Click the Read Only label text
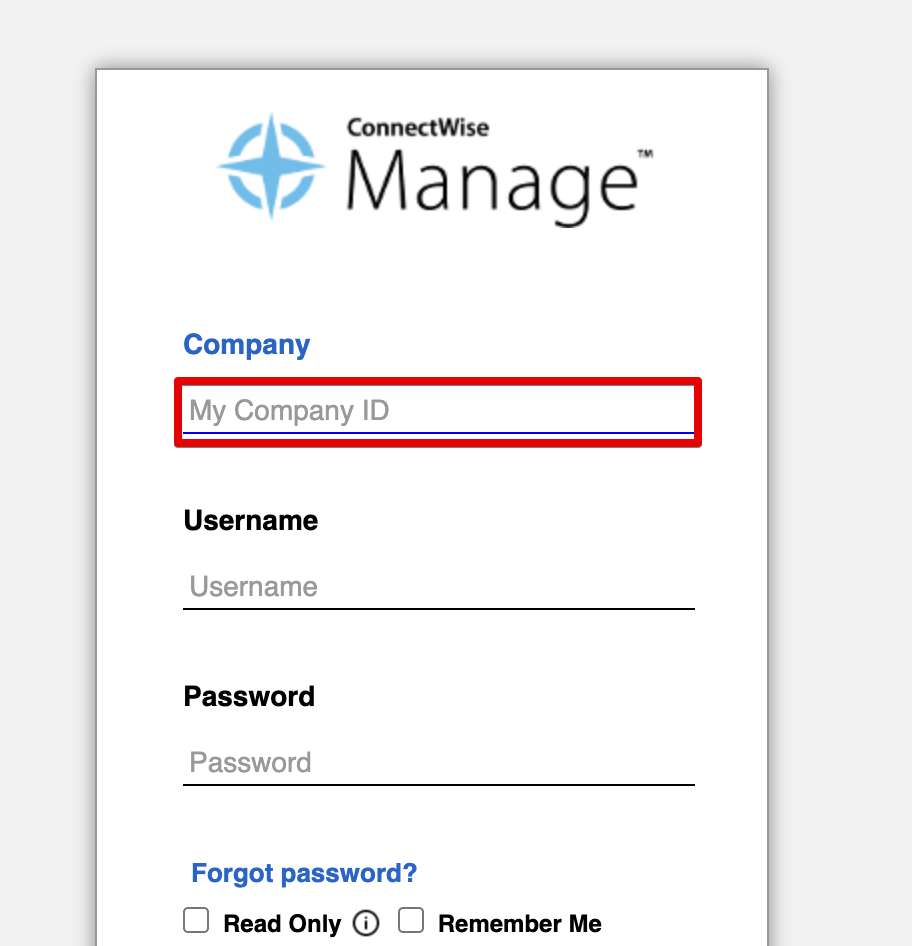 282,924
